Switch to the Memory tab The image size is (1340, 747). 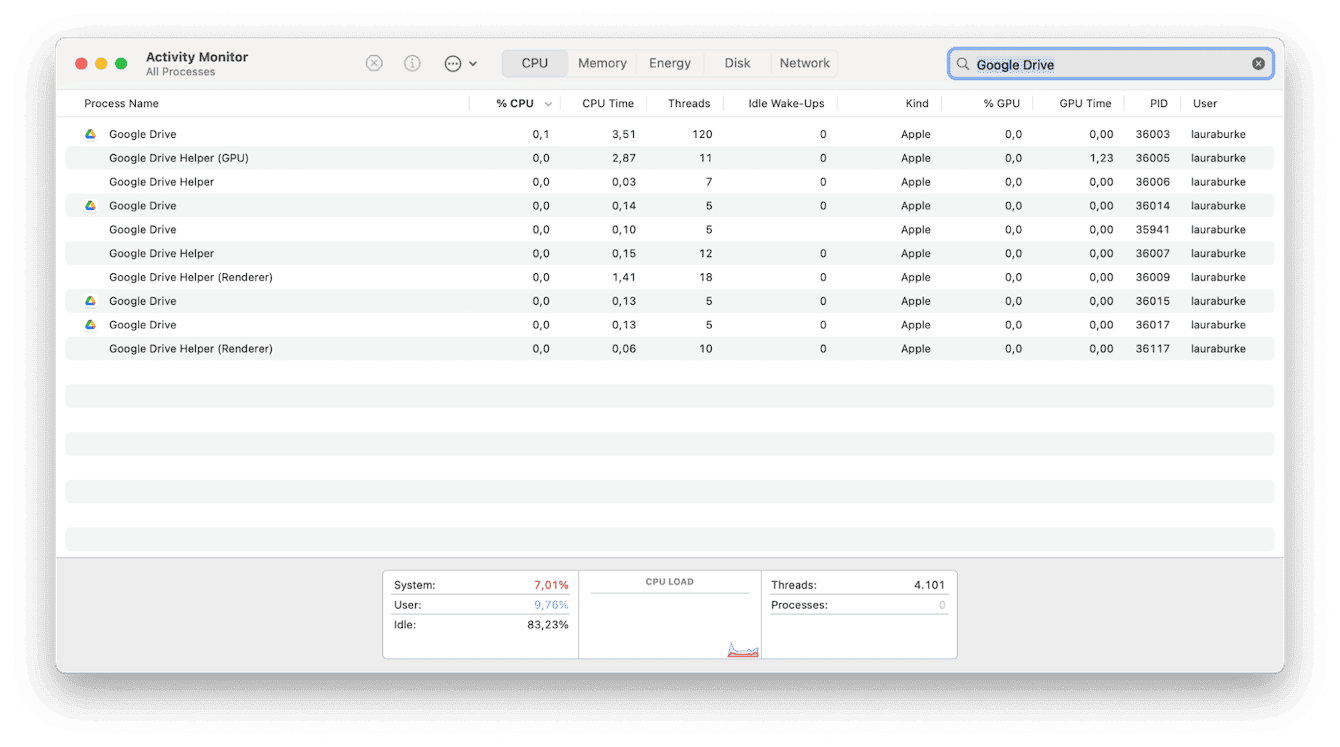tap(601, 62)
